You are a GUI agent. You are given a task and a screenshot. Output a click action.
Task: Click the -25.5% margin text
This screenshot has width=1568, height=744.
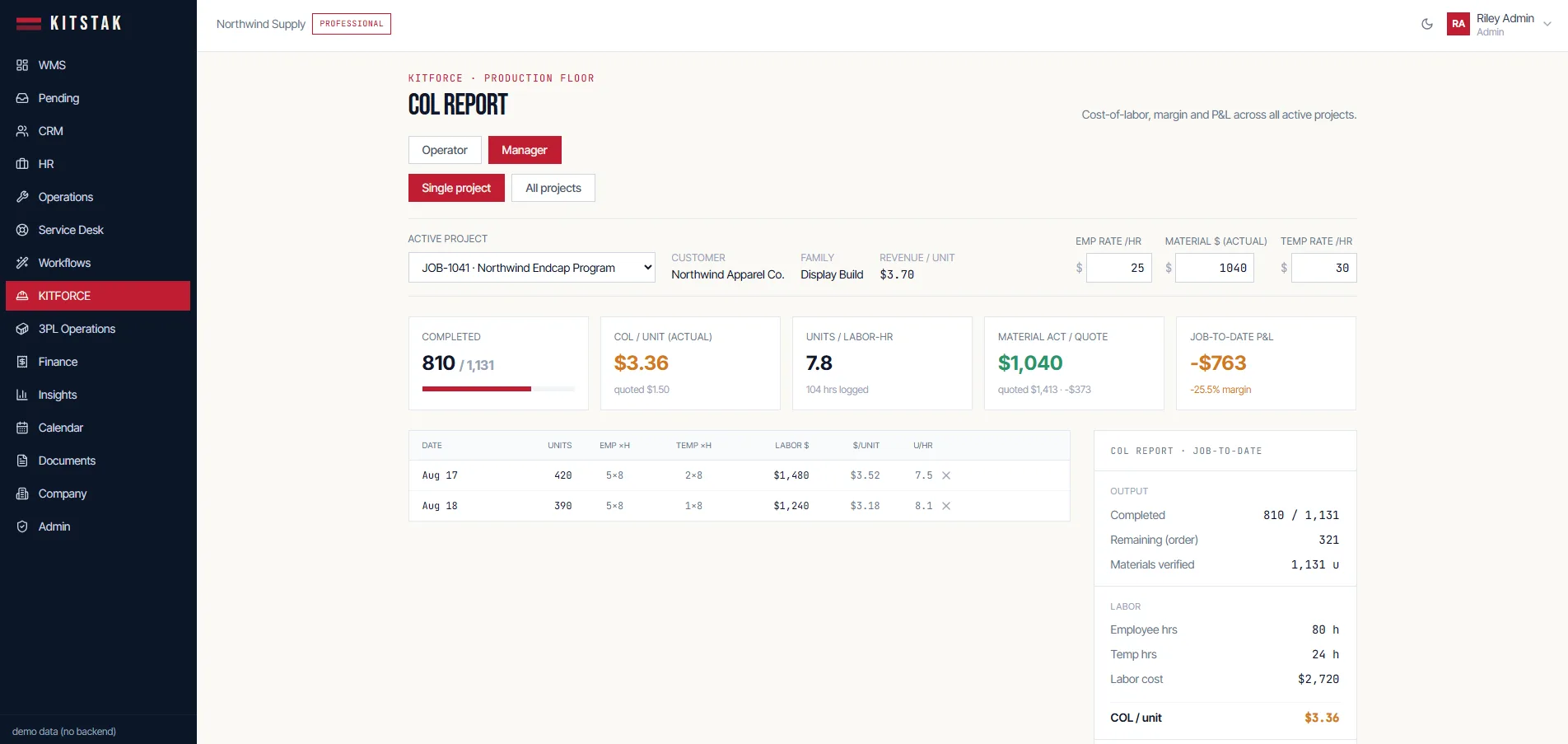(x=1220, y=390)
